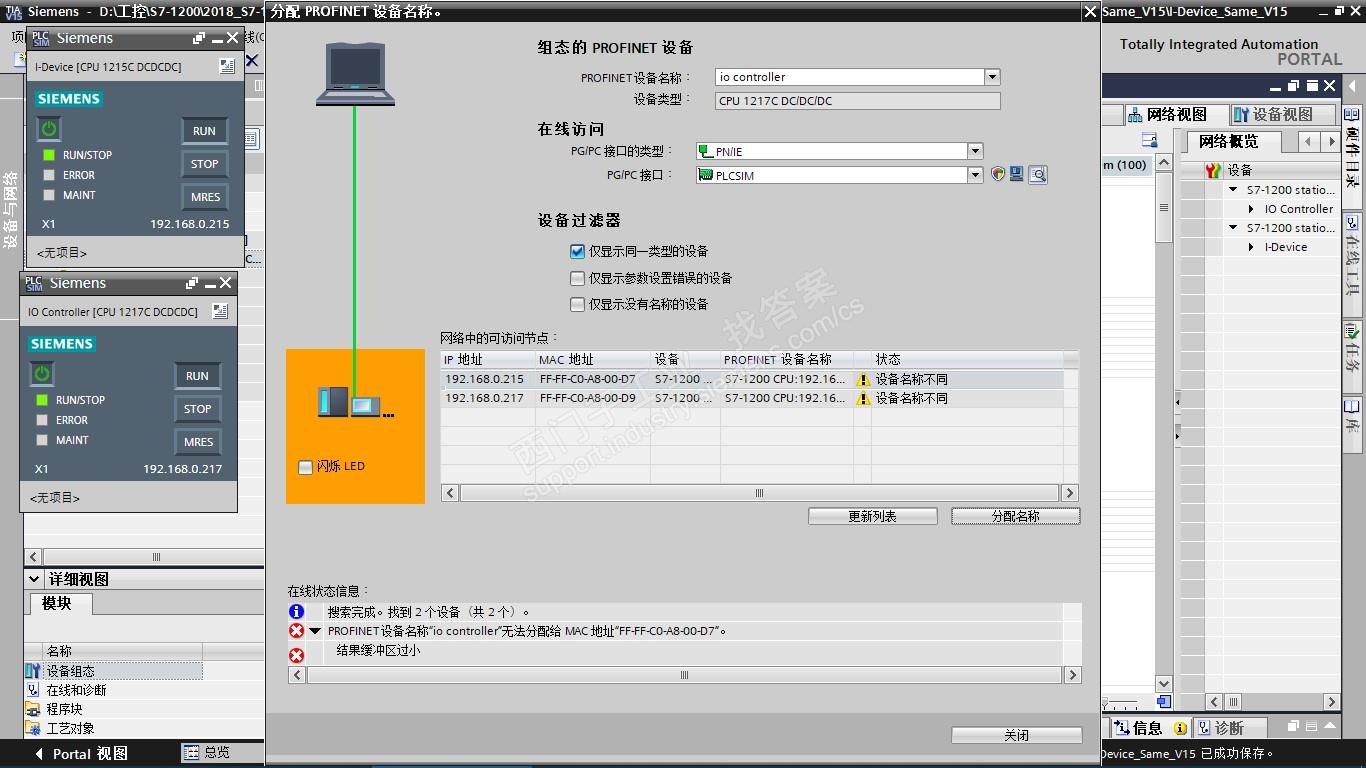Check the 闪烁 LED checkbox
Image resolution: width=1366 pixels, height=768 pixels.
click(x=306, y=467)
